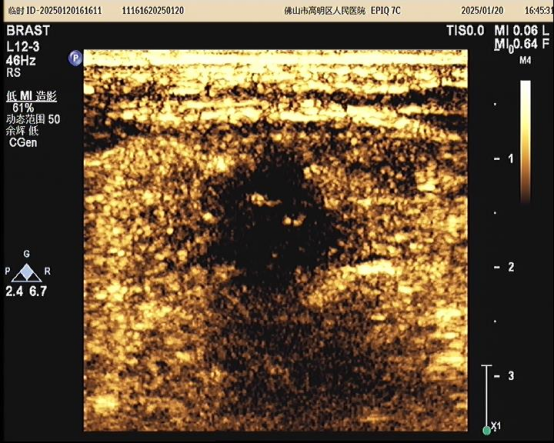Screen dimensions: 554x443
Task: Select the 动态范围 50 dynamic range setting
Action: click(x=33, y=119)
